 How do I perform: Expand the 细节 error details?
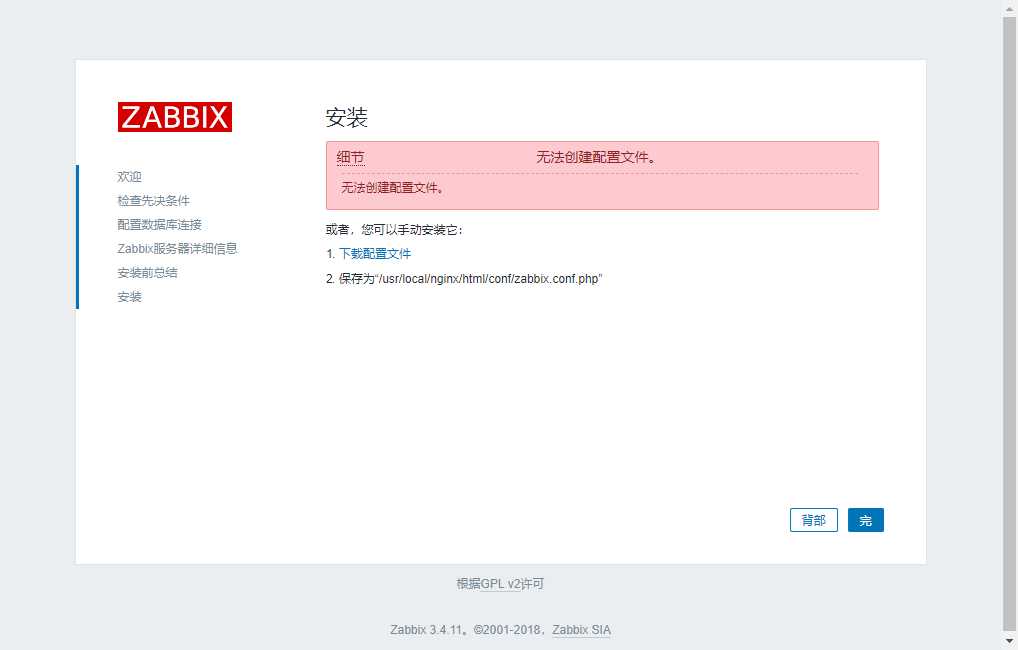(x=351, y=157)
